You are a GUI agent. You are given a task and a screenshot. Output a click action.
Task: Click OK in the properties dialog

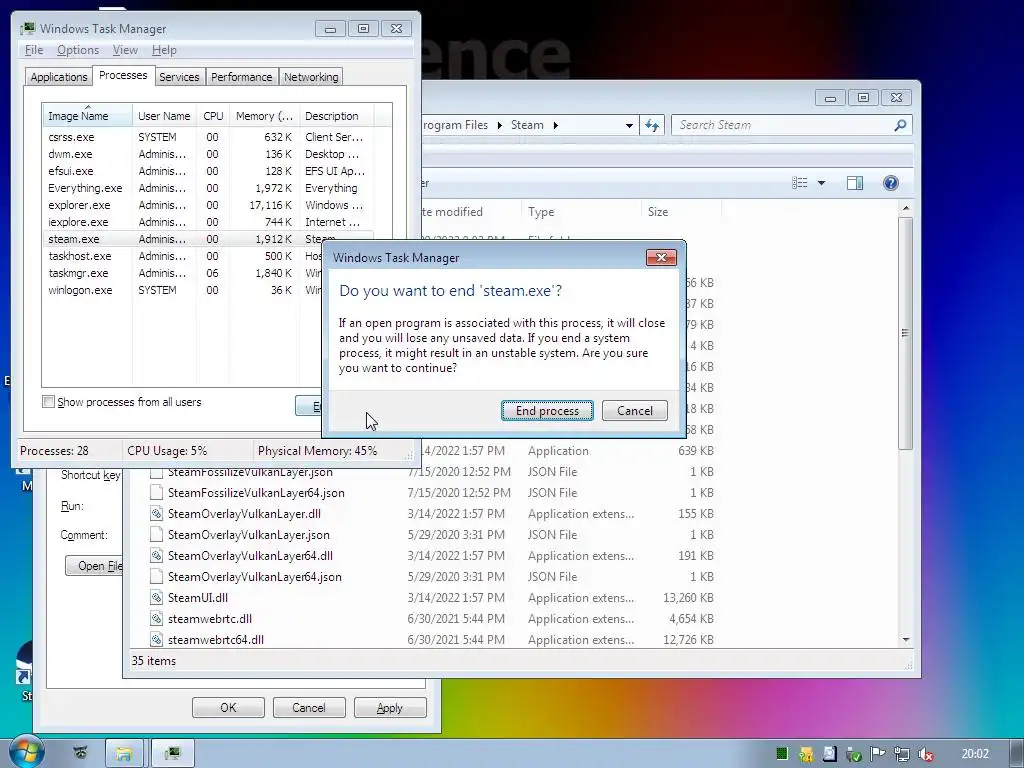click(228, 708)
